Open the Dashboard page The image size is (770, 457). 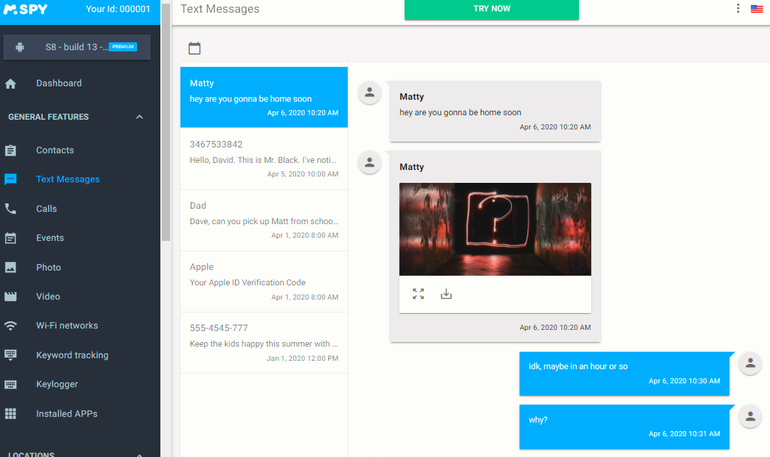58,83
